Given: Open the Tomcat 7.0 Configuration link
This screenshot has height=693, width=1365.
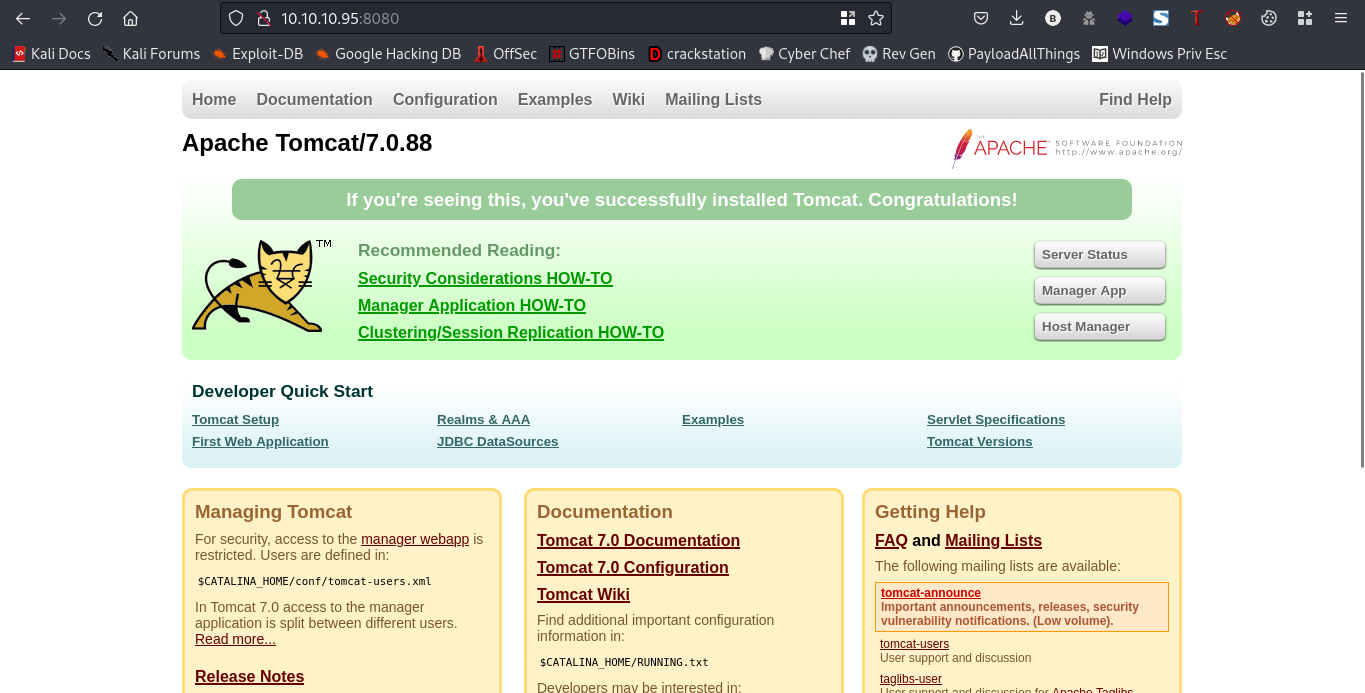Looking at the screenshot, I should (x=633, y=567).
